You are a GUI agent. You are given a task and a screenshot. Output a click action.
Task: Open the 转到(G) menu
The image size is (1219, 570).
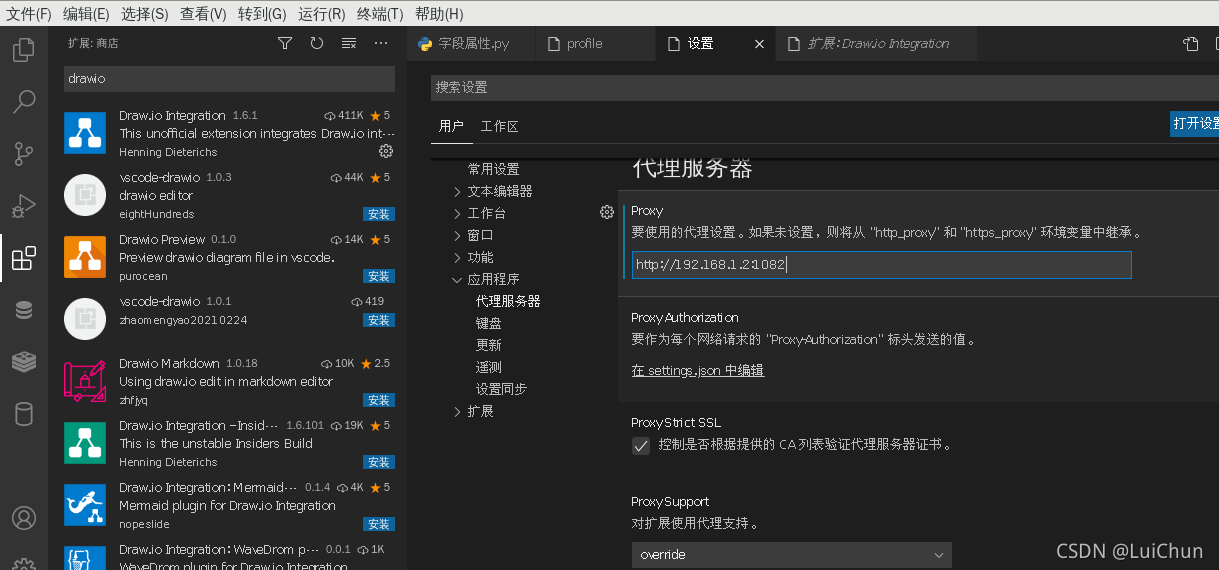[x=262, y=14]
